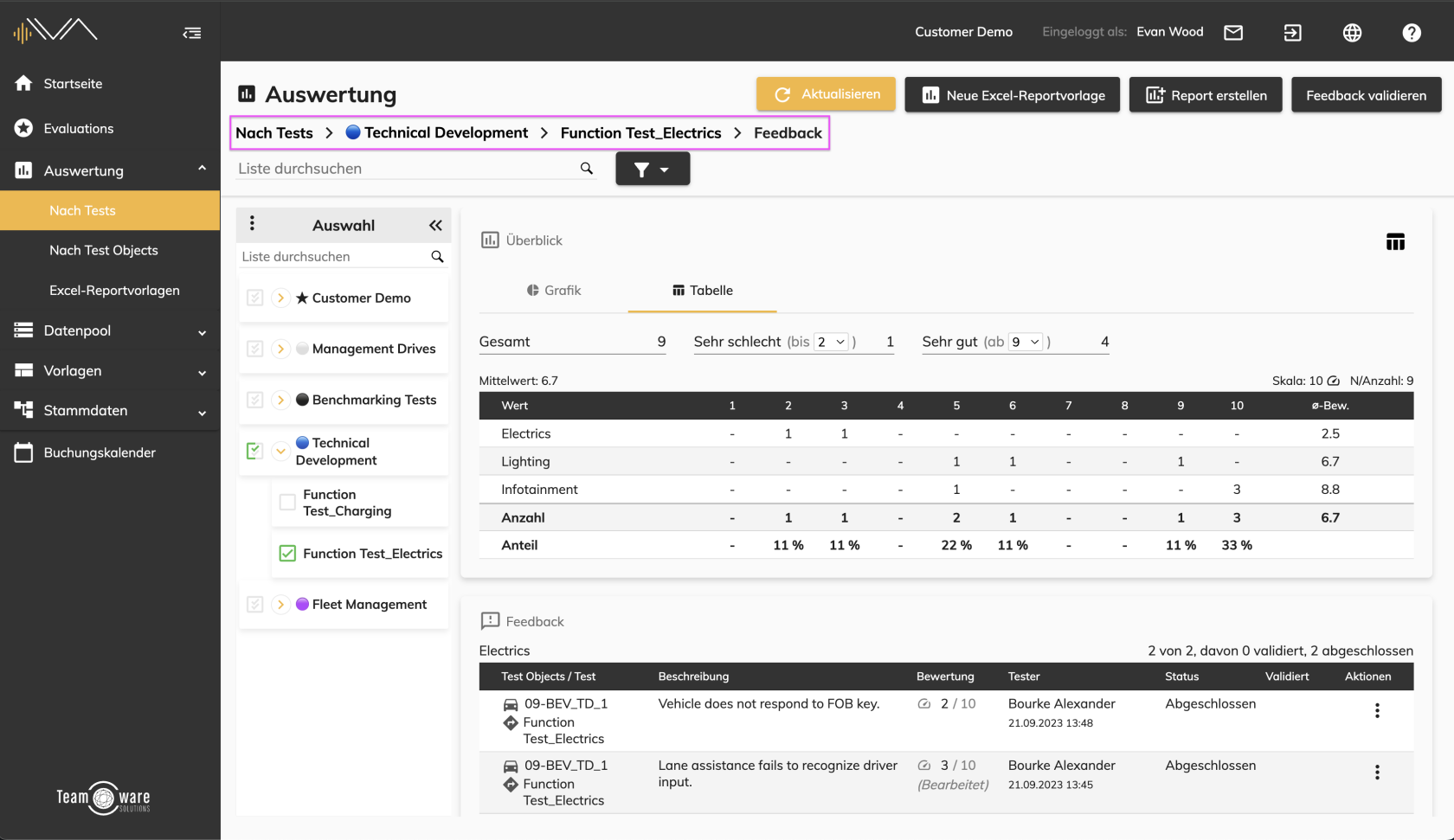Uncheck the Technical Development checkbox
Viewport: 1454px width, 840px height.
[254, 451]
